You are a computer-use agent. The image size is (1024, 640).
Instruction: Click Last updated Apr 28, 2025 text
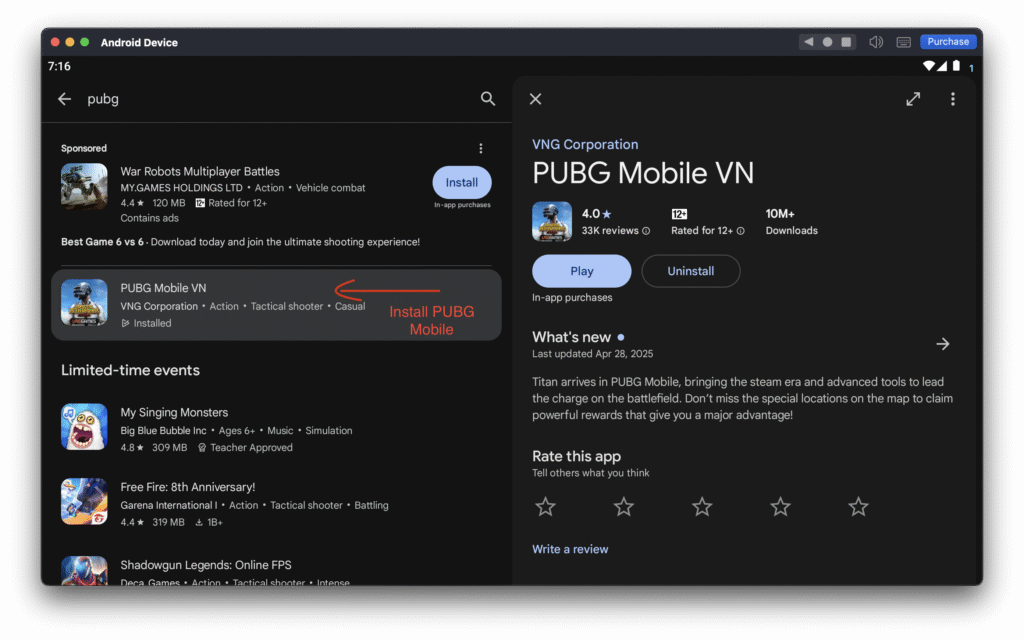click(592, 354)
